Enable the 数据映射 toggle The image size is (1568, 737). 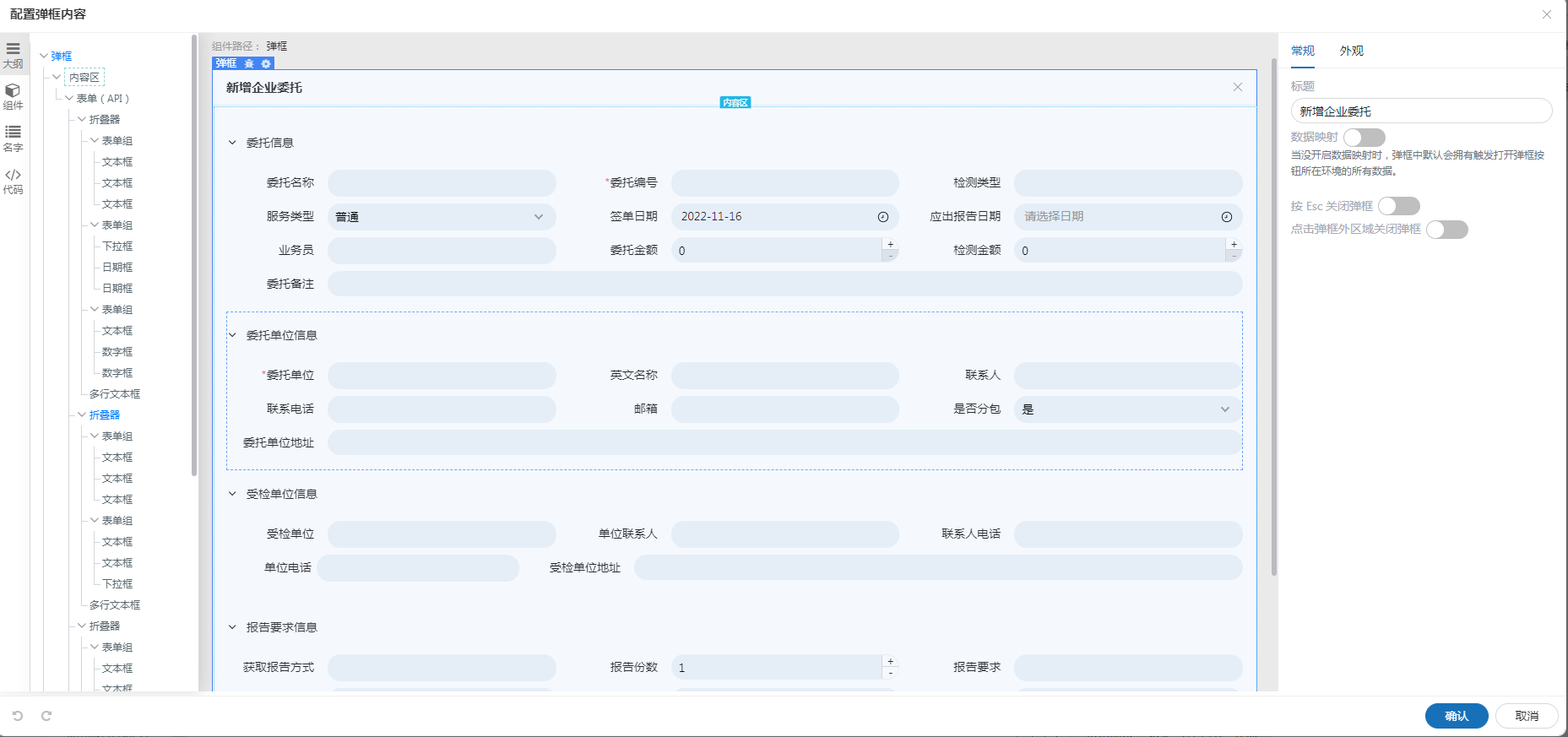click(1364, 137)
